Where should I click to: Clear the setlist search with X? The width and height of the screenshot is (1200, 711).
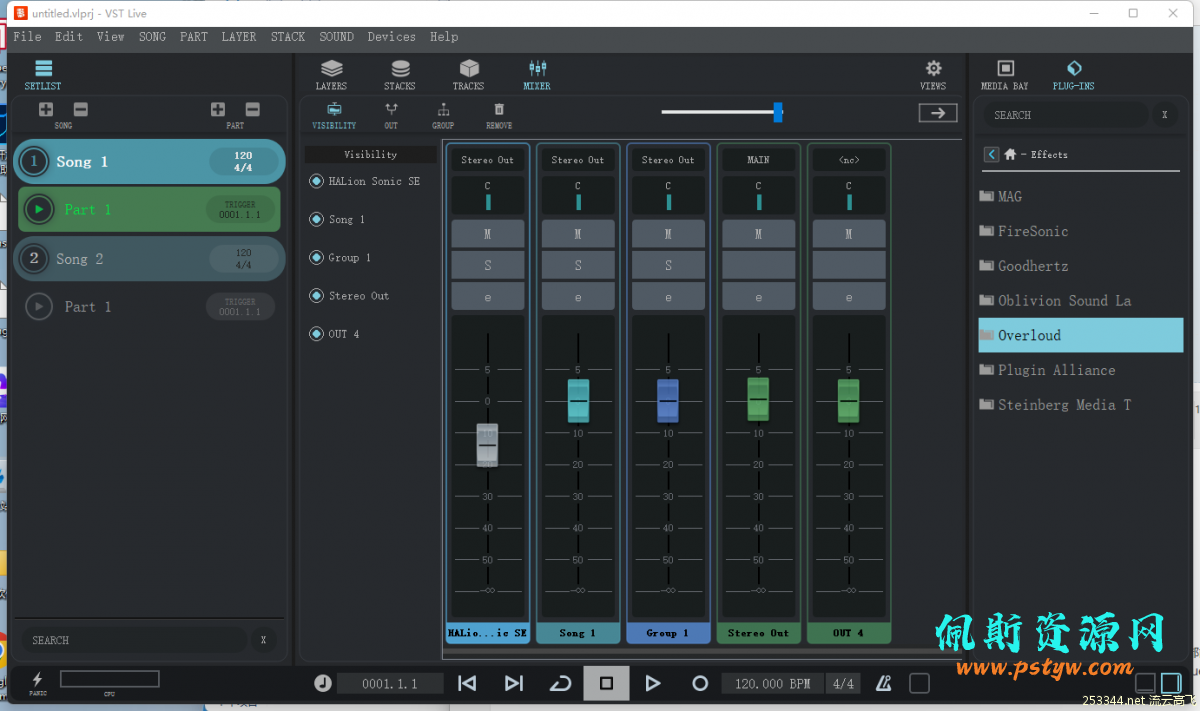point(263,640)
